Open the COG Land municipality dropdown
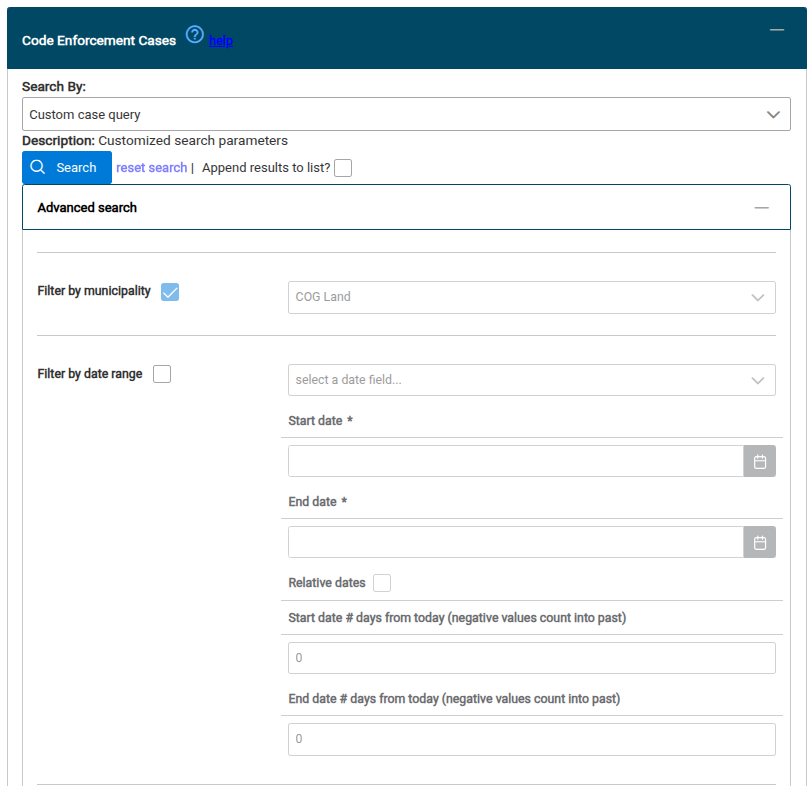The width and height of the screenshot is (811, 786). point(532,297)
